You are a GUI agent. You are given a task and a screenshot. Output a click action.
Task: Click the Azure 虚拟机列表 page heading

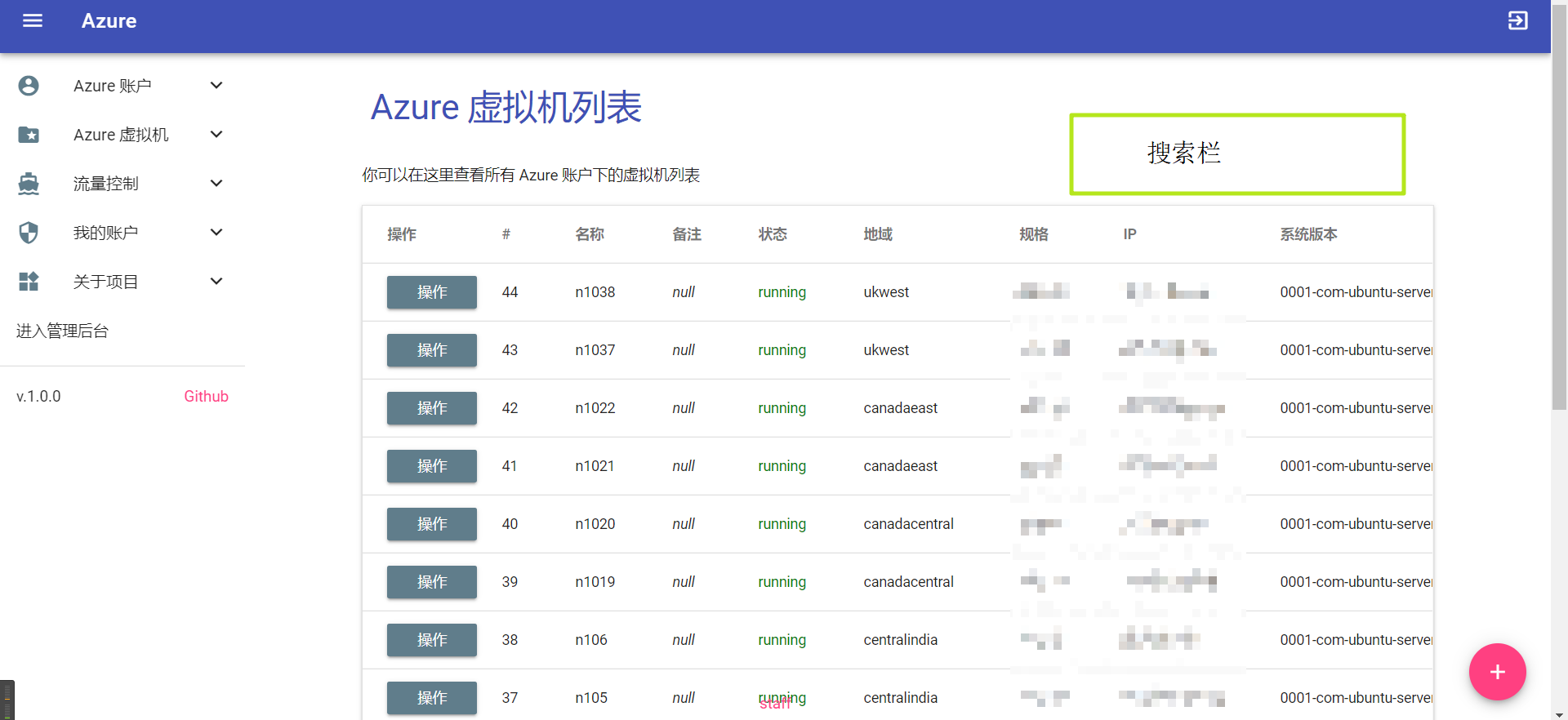click(506, 107)
